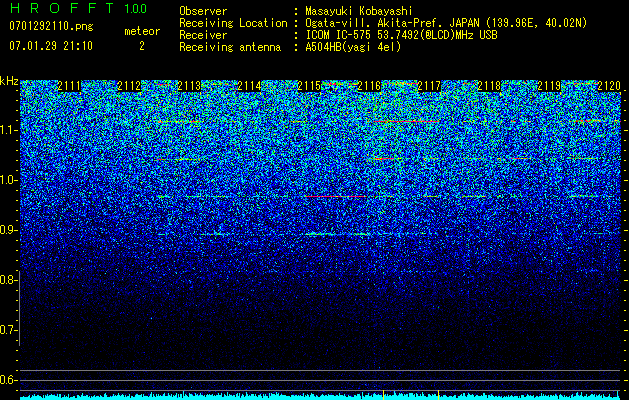The width and height of the screenshot is (629, 400).
Task: Select the A504HB(yagi 4el) antenna text
Action: [353, 47]
